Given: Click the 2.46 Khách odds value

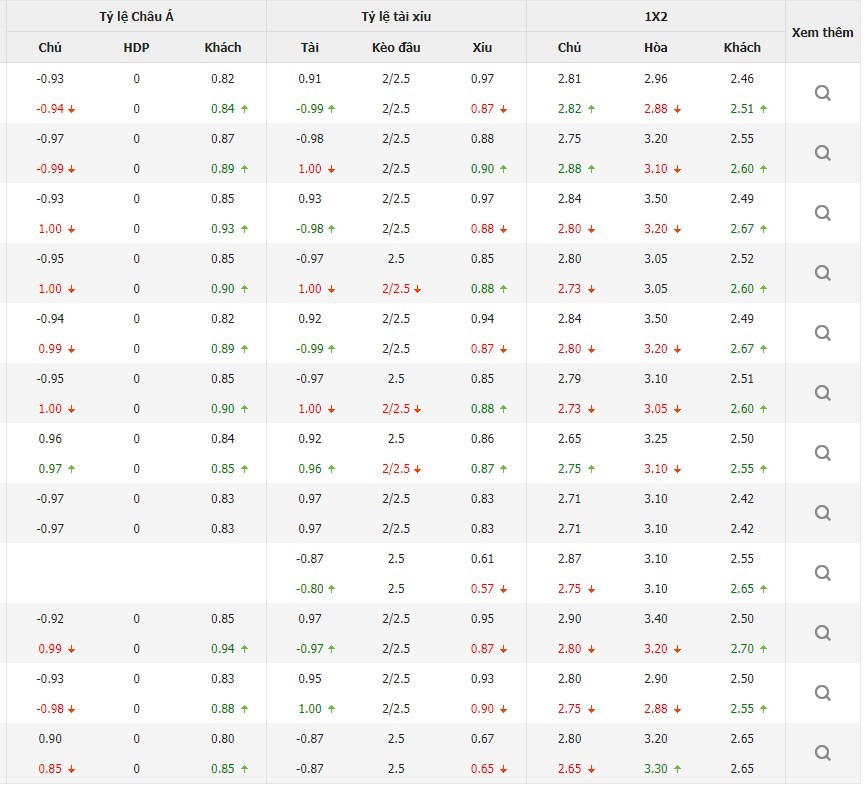Looking at the screenshot, I should click(x=742, y=78).
